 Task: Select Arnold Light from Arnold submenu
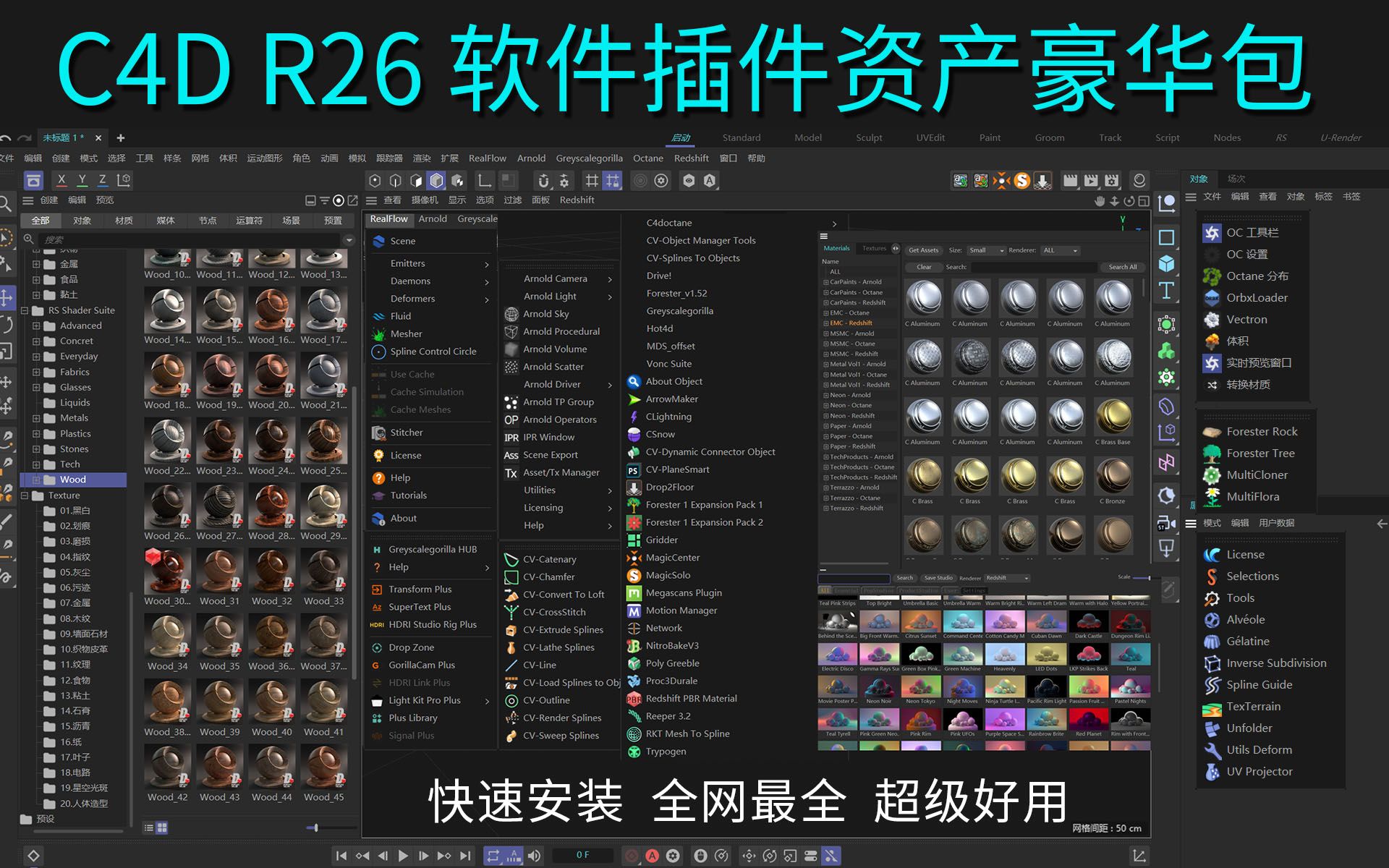(x=558, y=297)
